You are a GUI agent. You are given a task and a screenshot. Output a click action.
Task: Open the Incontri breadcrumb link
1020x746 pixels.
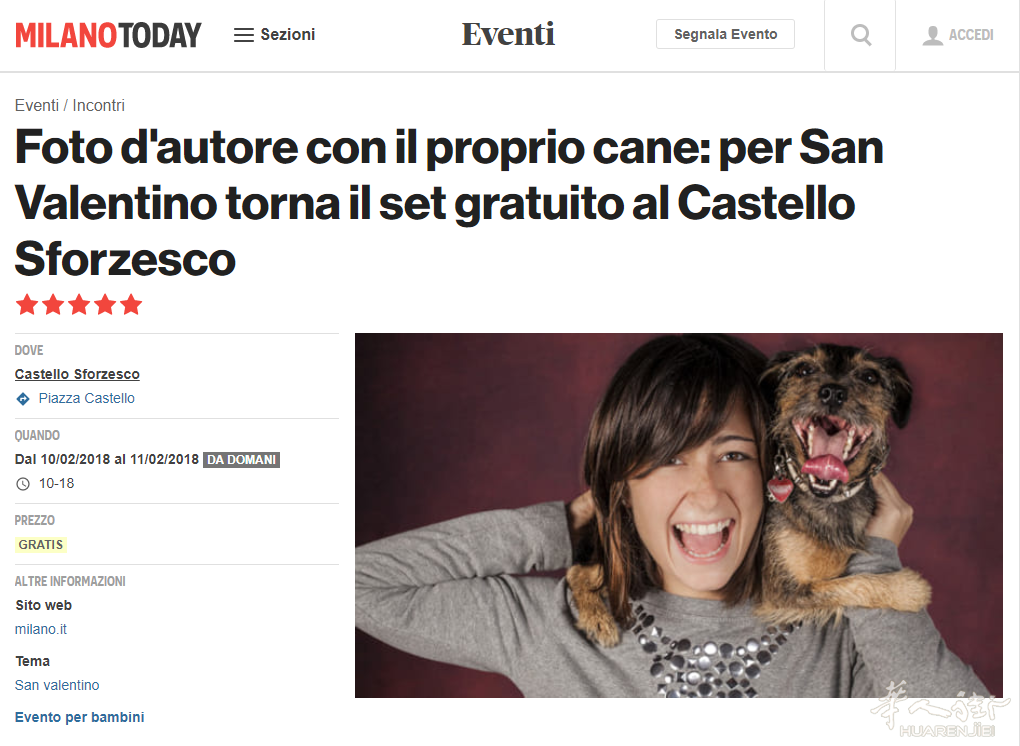(98, 105)
